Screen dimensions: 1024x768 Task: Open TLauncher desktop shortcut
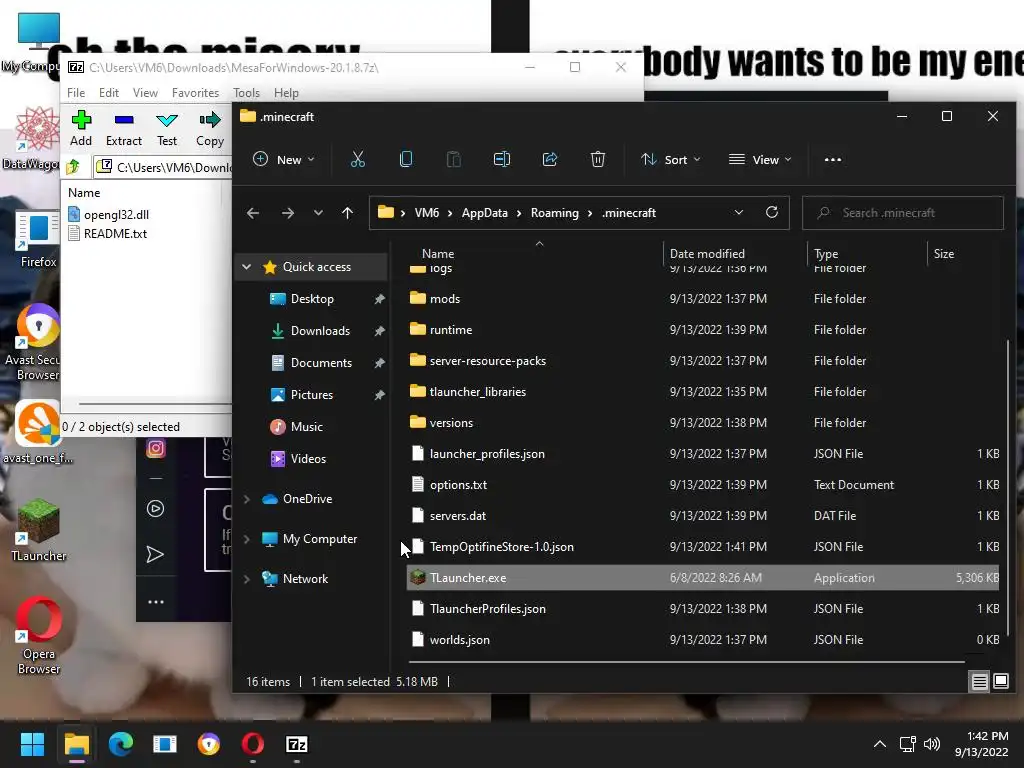(x=39, y=529)
